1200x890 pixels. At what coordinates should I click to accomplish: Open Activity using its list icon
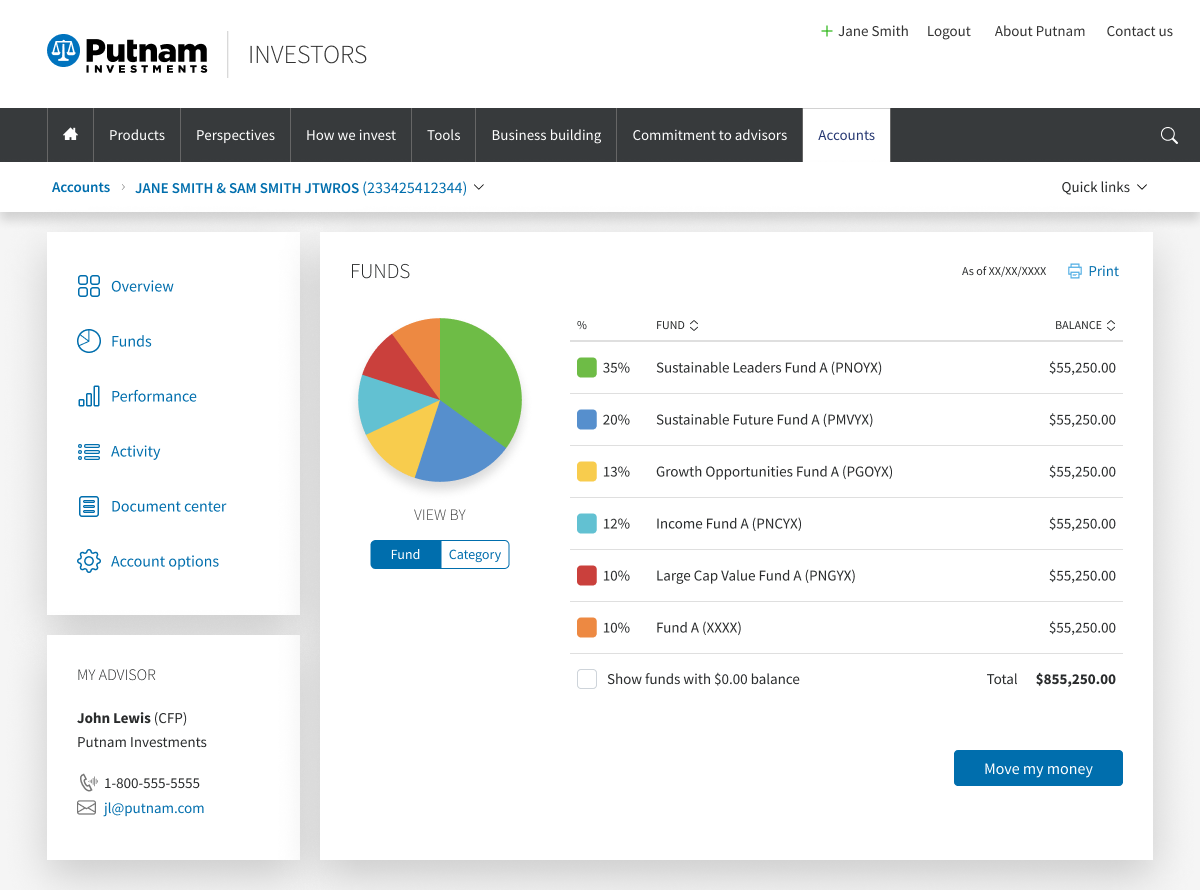(x=88, y=451)
